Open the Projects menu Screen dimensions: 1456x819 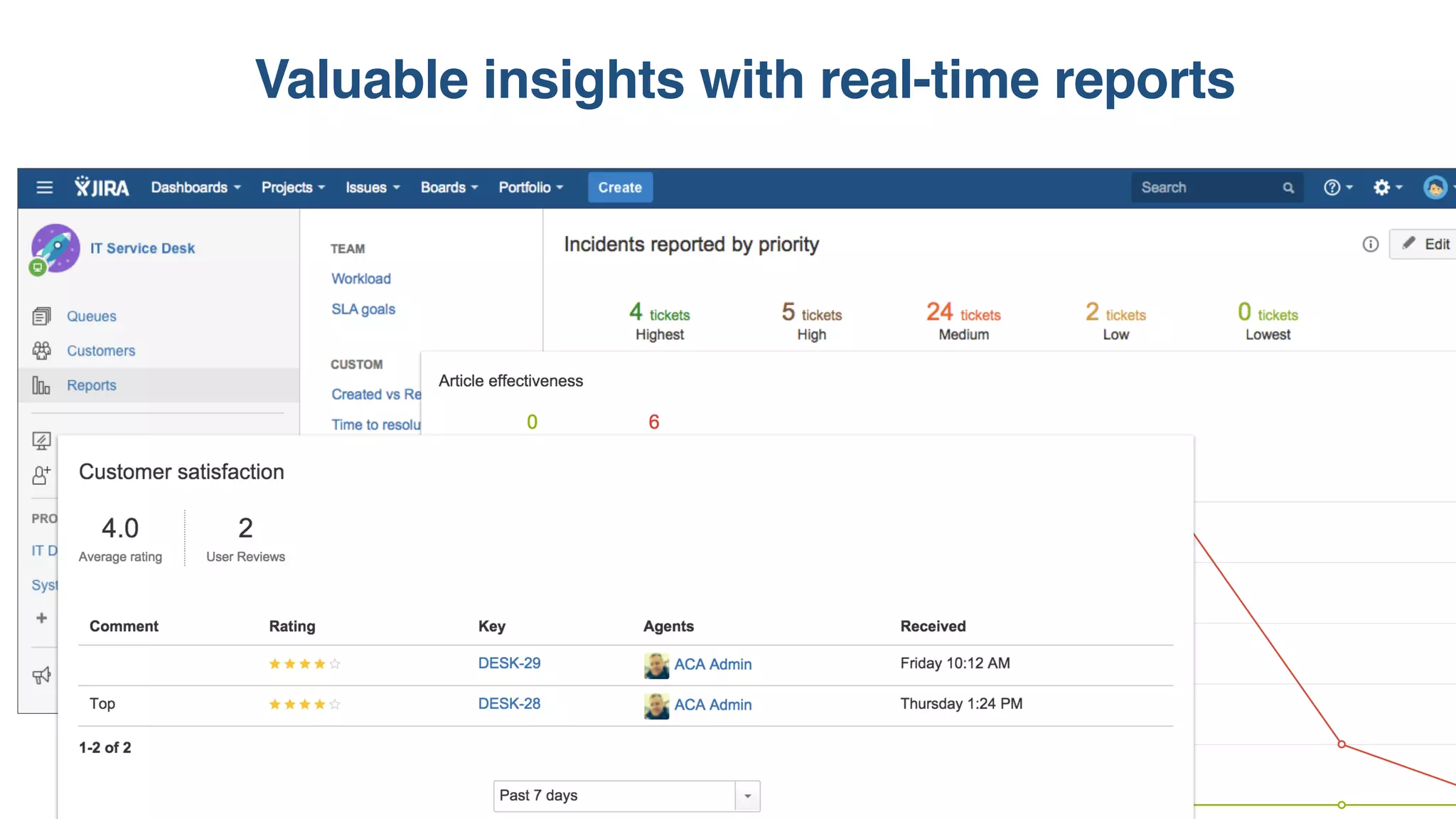pyautogui.click(x=293, y=188)
